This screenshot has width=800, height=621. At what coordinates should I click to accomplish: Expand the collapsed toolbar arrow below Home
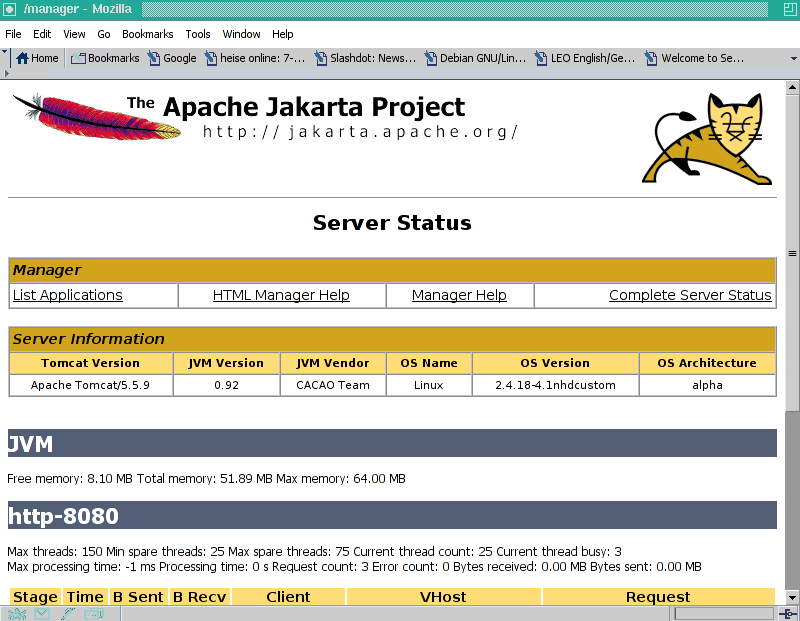6,73
